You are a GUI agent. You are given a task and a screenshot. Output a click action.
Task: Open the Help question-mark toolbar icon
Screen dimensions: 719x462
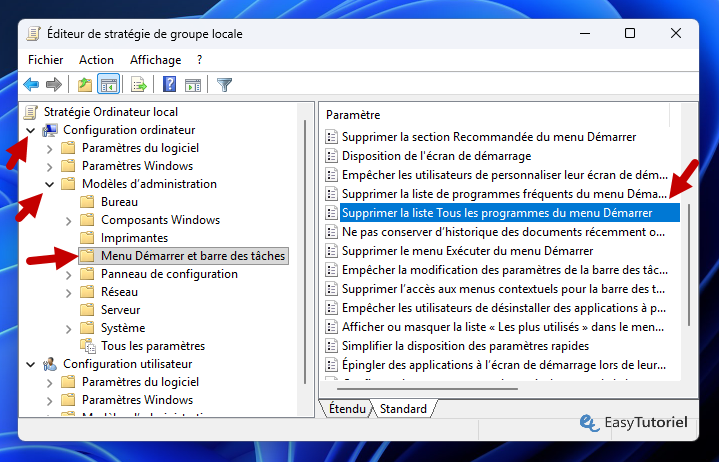[x=169, y=84]
